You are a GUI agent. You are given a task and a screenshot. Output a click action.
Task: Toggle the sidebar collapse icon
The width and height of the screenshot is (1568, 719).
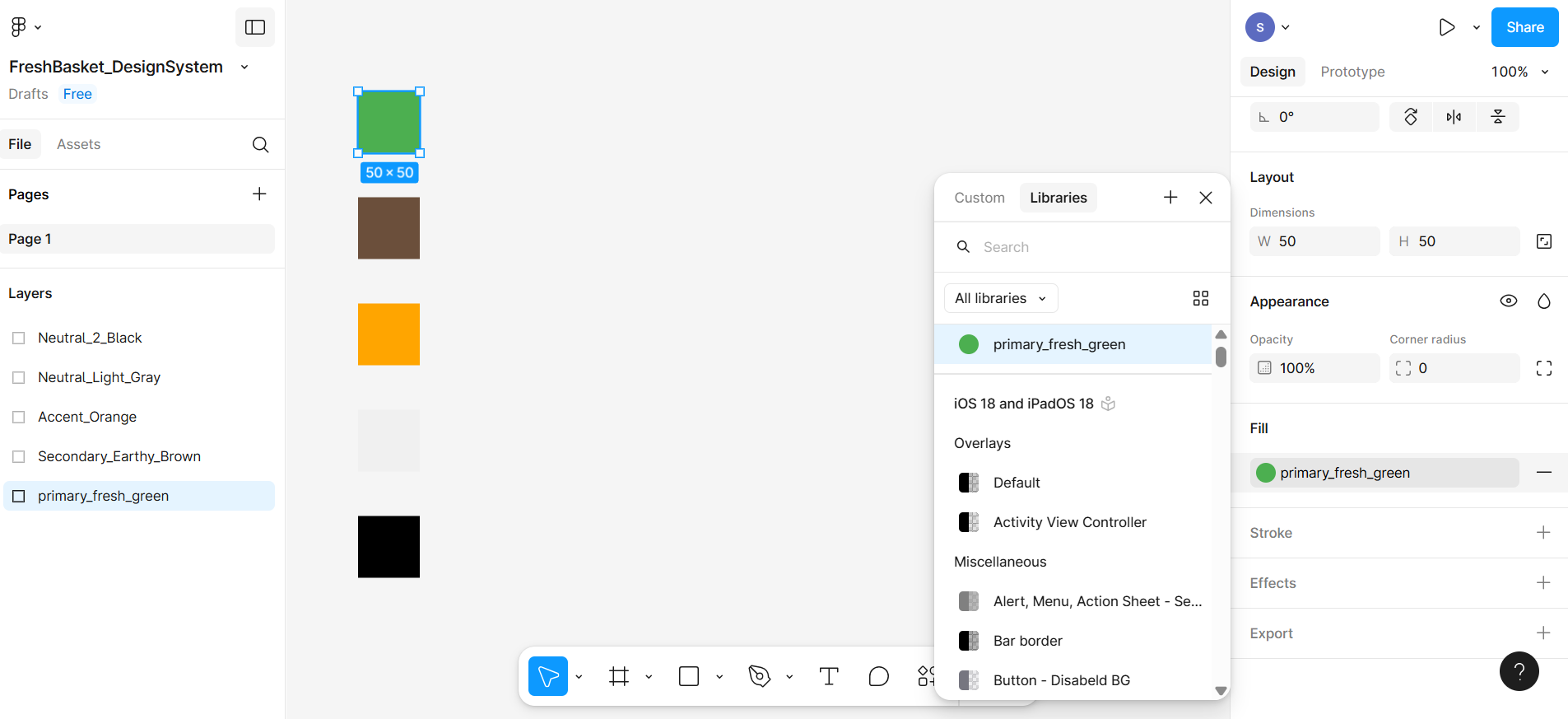[x=255, y=27]
